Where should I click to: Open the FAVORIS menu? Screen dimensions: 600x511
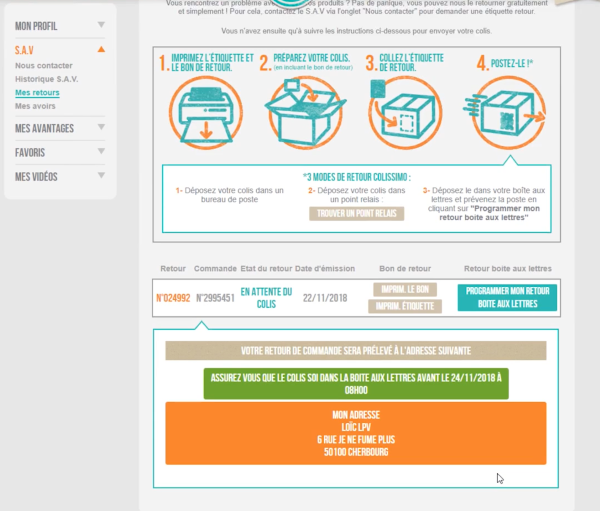tap(30, 153)
